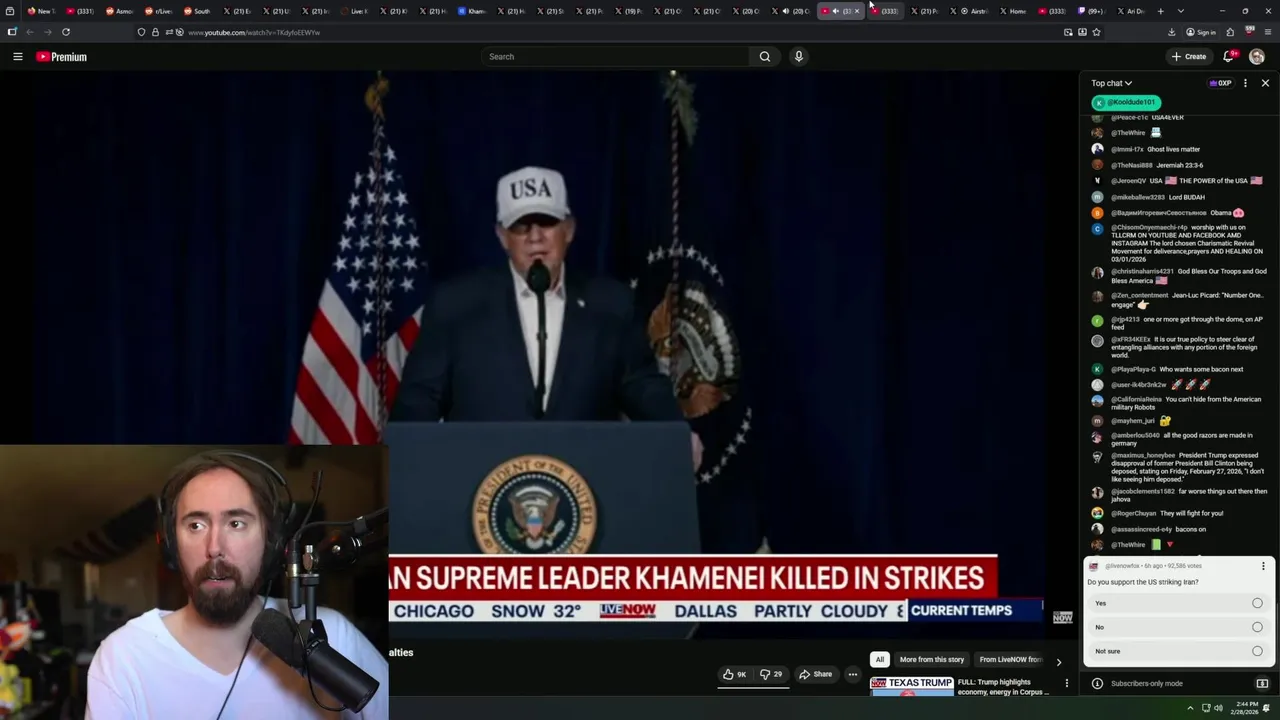Click the browser address bar URL

(254, 33)
